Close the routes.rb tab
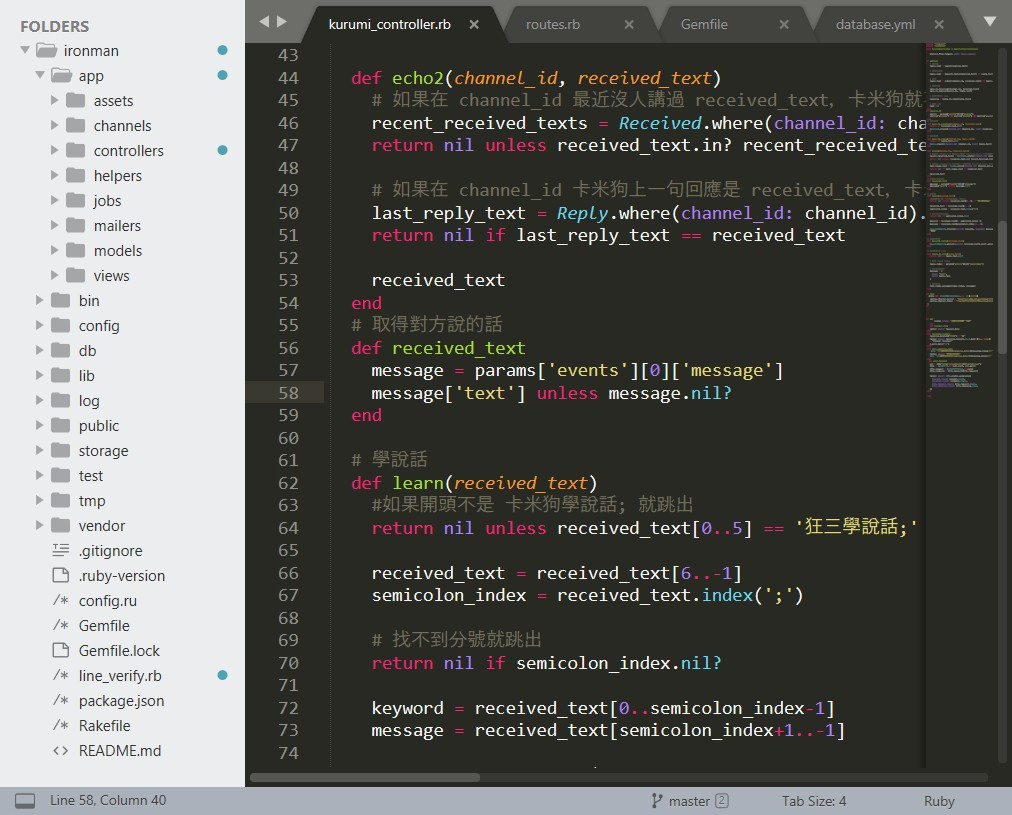 point(629,25)
